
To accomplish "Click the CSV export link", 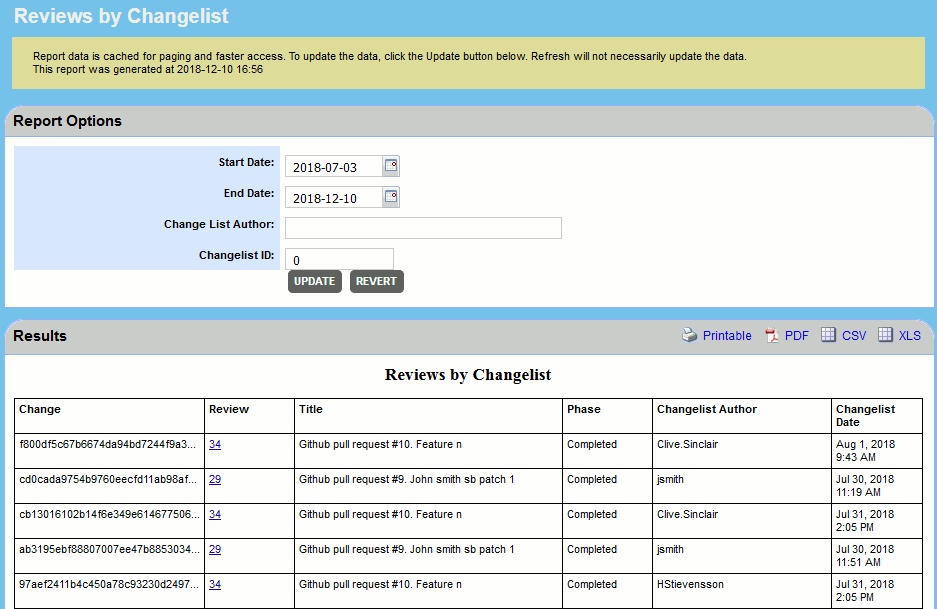I will click(852, 335).
